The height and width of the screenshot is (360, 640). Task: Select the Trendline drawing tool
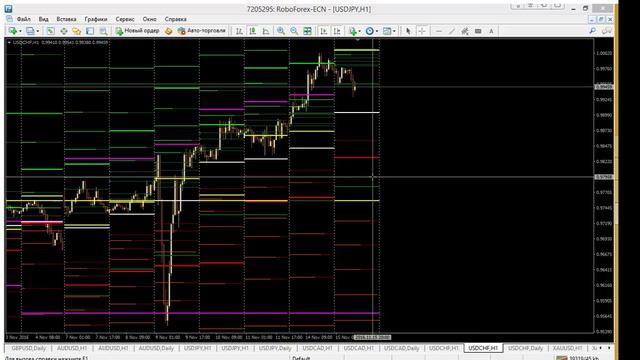[452, 31]
